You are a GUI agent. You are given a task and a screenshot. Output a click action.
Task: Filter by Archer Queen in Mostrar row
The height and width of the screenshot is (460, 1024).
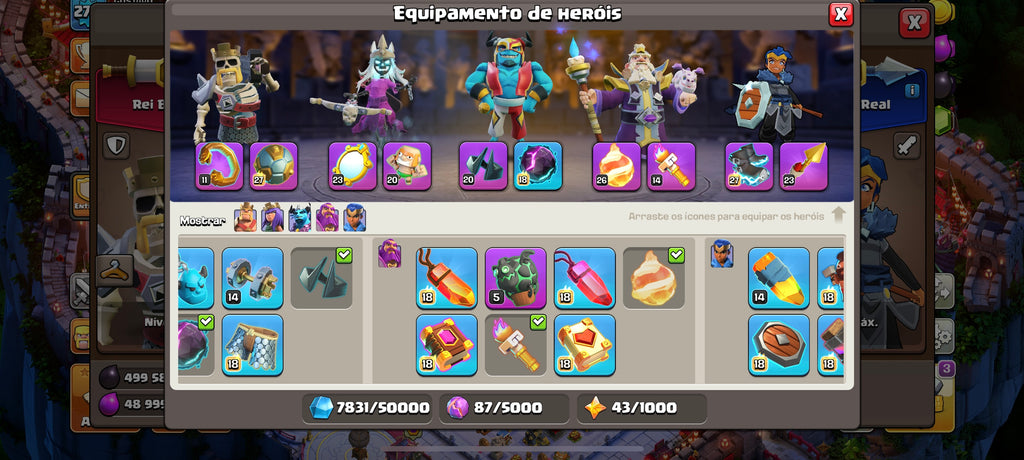(273, 218)
